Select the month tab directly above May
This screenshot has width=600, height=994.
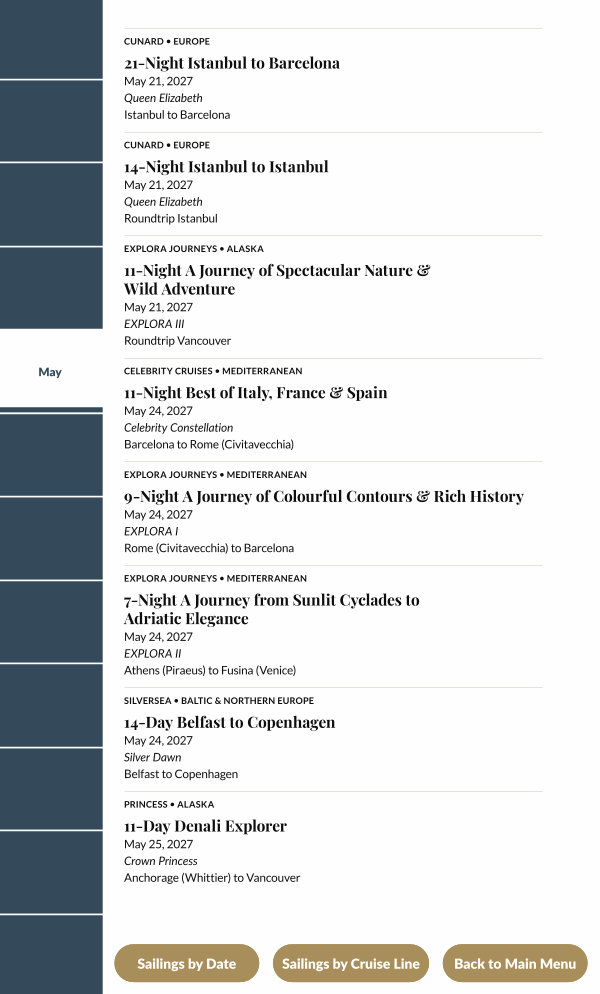click(50, 288)
